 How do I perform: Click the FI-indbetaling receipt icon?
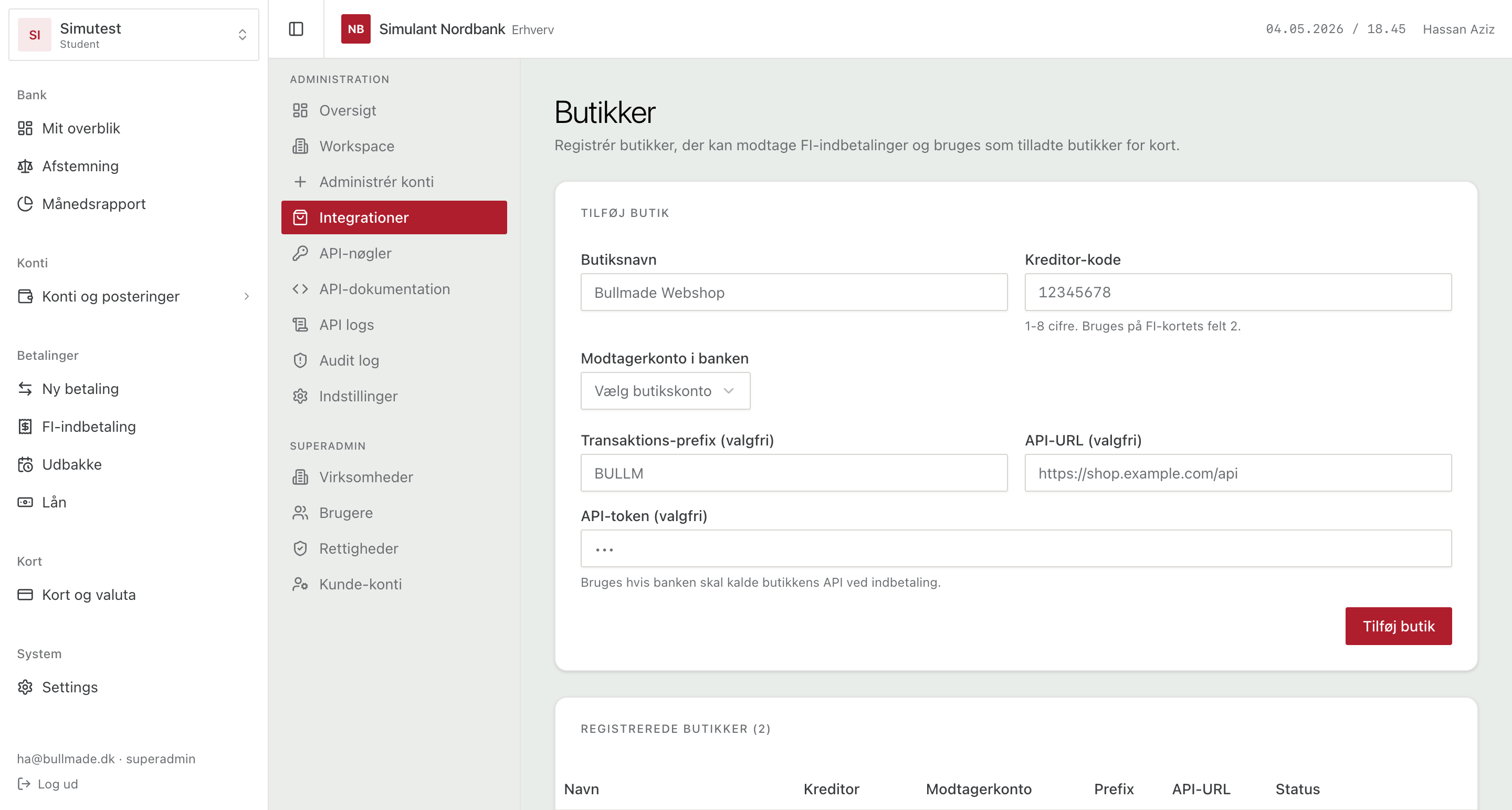point(25,427)
